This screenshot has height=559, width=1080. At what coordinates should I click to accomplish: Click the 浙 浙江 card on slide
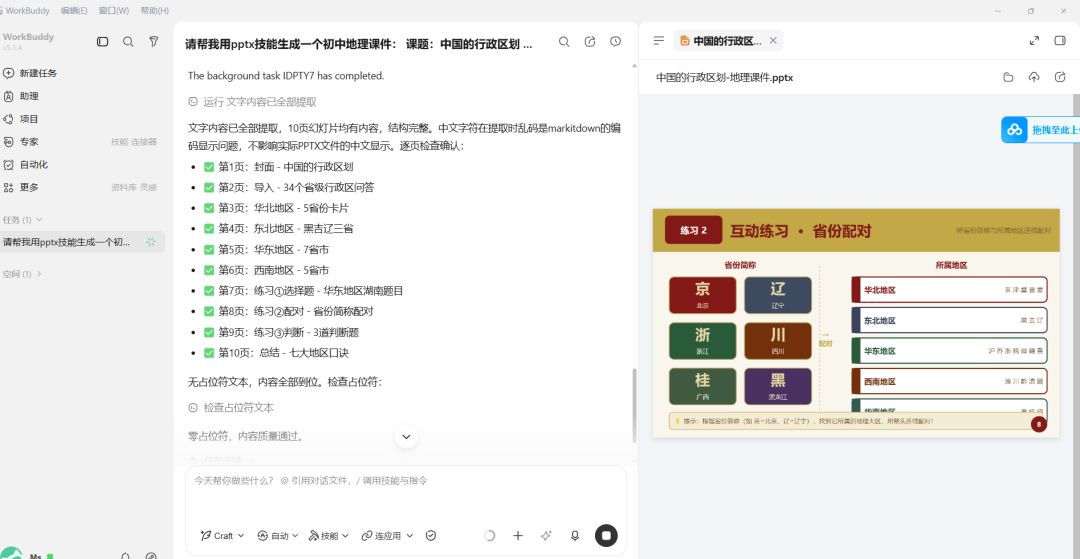703,341
